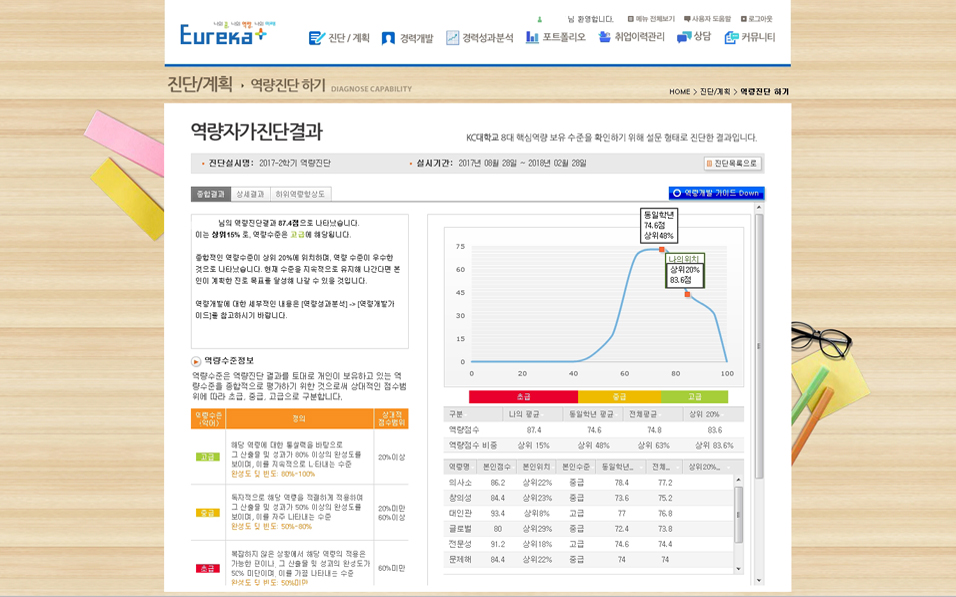Select the 의사소 competency row
The image size is (956, 597).
point(589,482)
